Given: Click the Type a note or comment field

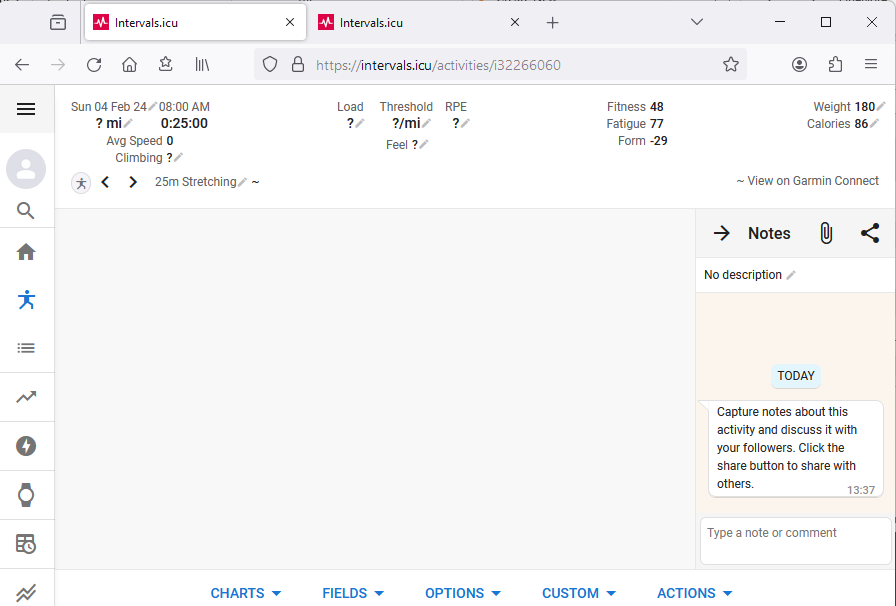Looking at the screenshot, I should 795,540.
